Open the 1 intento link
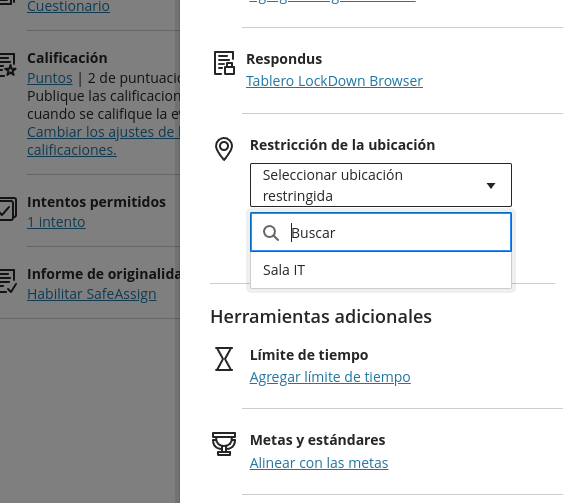This screenshot has width=582, height=503. (56, 222)
